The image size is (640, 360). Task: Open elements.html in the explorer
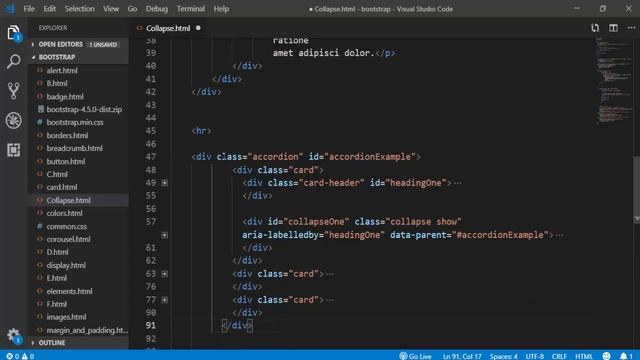(78, 291)
